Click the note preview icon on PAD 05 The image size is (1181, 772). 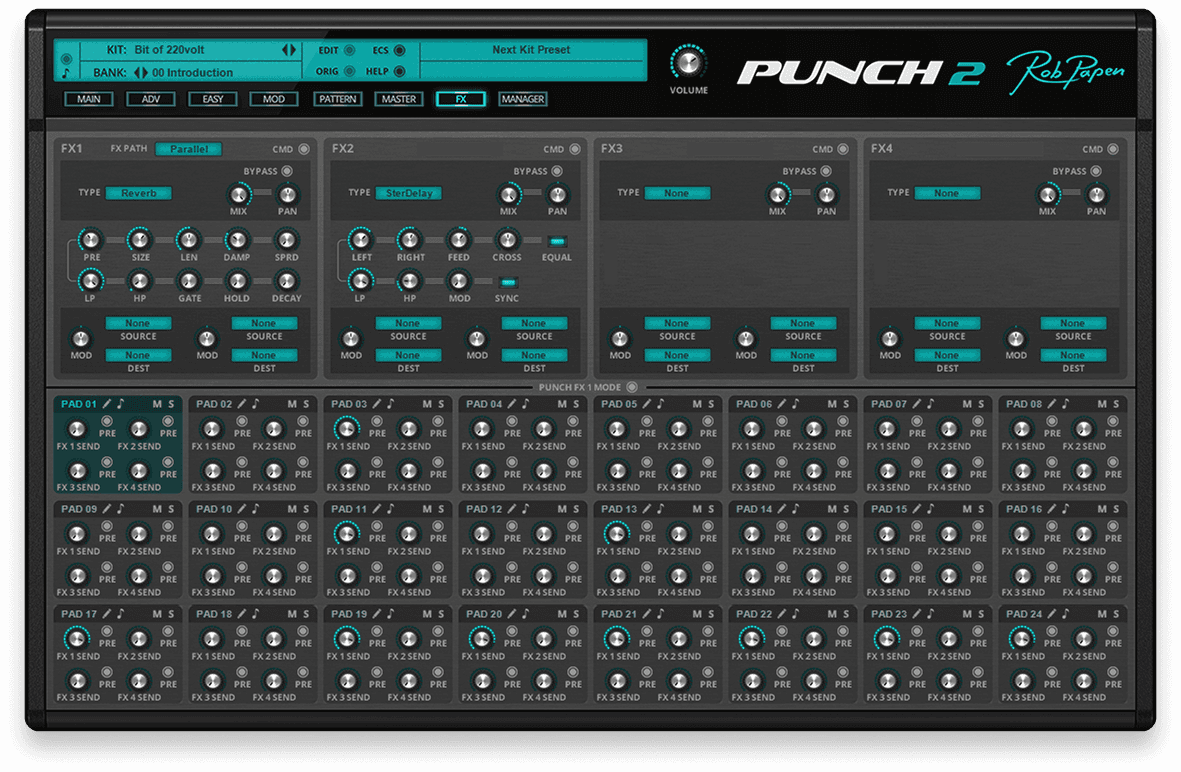click(x=662, y=403)
